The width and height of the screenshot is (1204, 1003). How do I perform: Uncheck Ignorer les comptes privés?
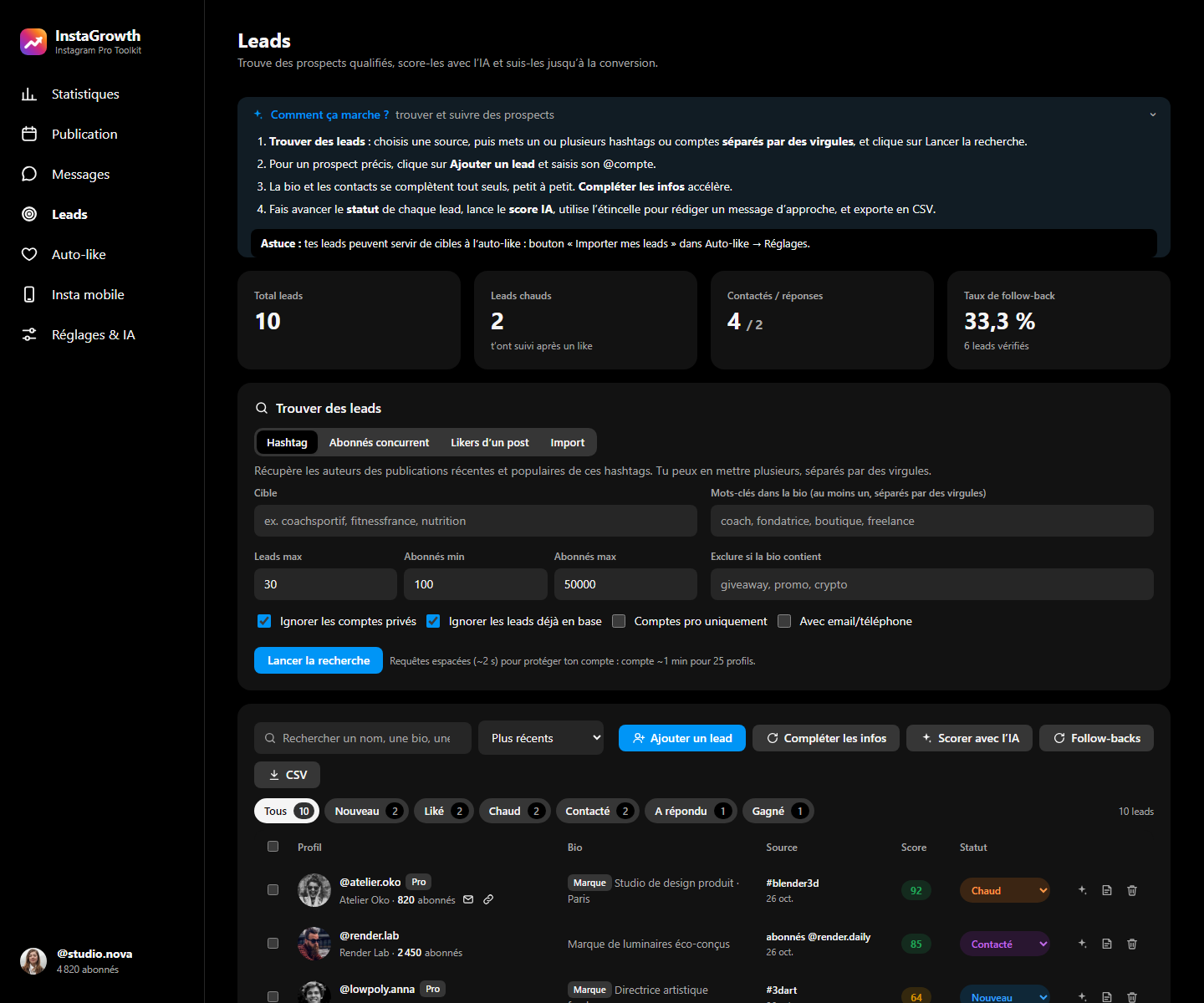click(x=264, y=621)
